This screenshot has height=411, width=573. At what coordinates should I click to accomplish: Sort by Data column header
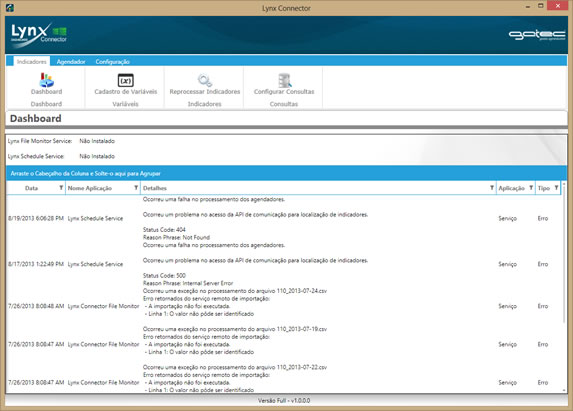tap(31, 188)
